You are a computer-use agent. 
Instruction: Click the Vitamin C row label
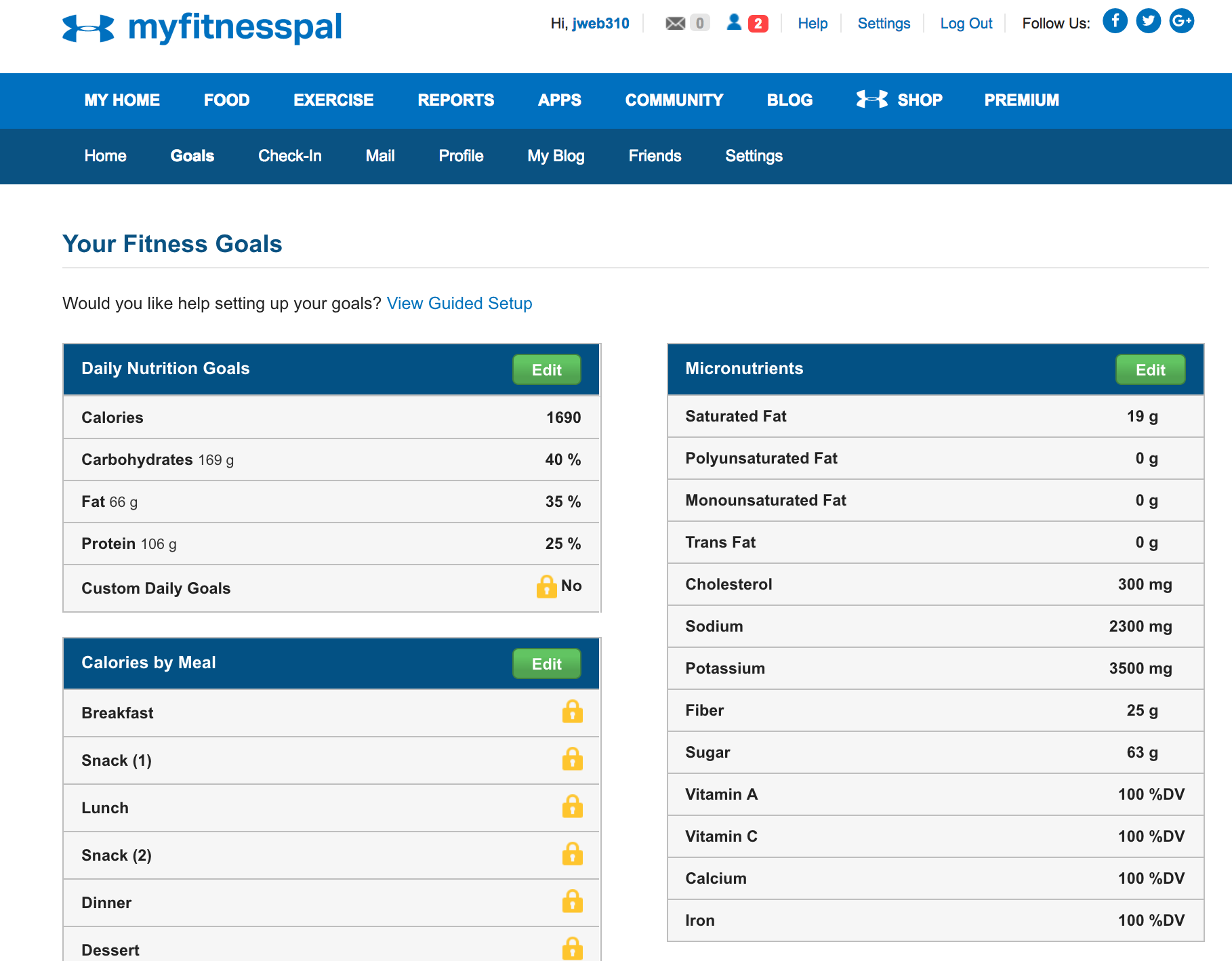(x=722, y=836)
